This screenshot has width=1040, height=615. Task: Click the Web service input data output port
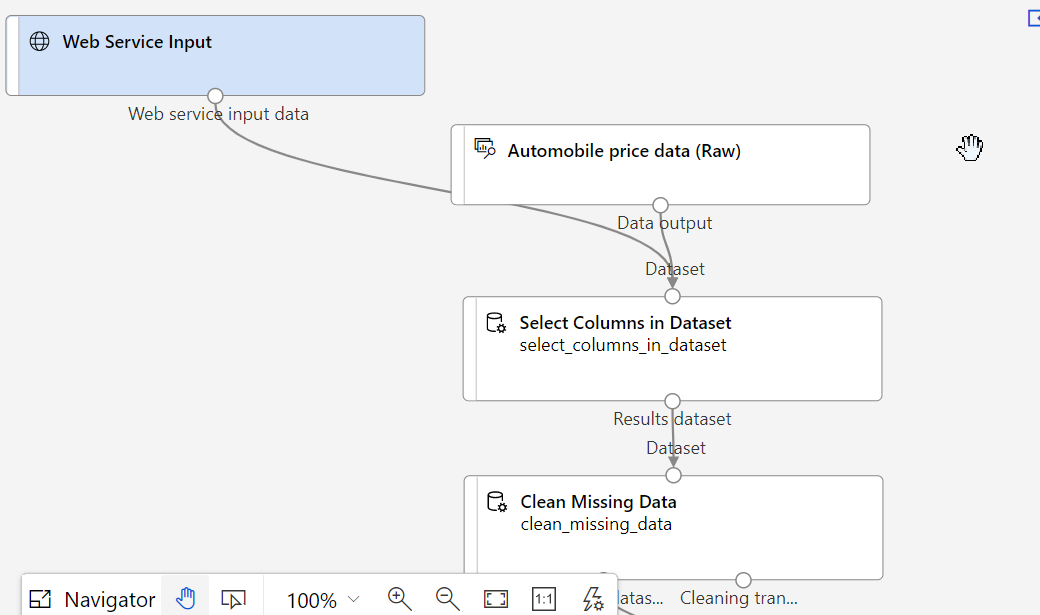pyautogui.click(x=215, y=96)
